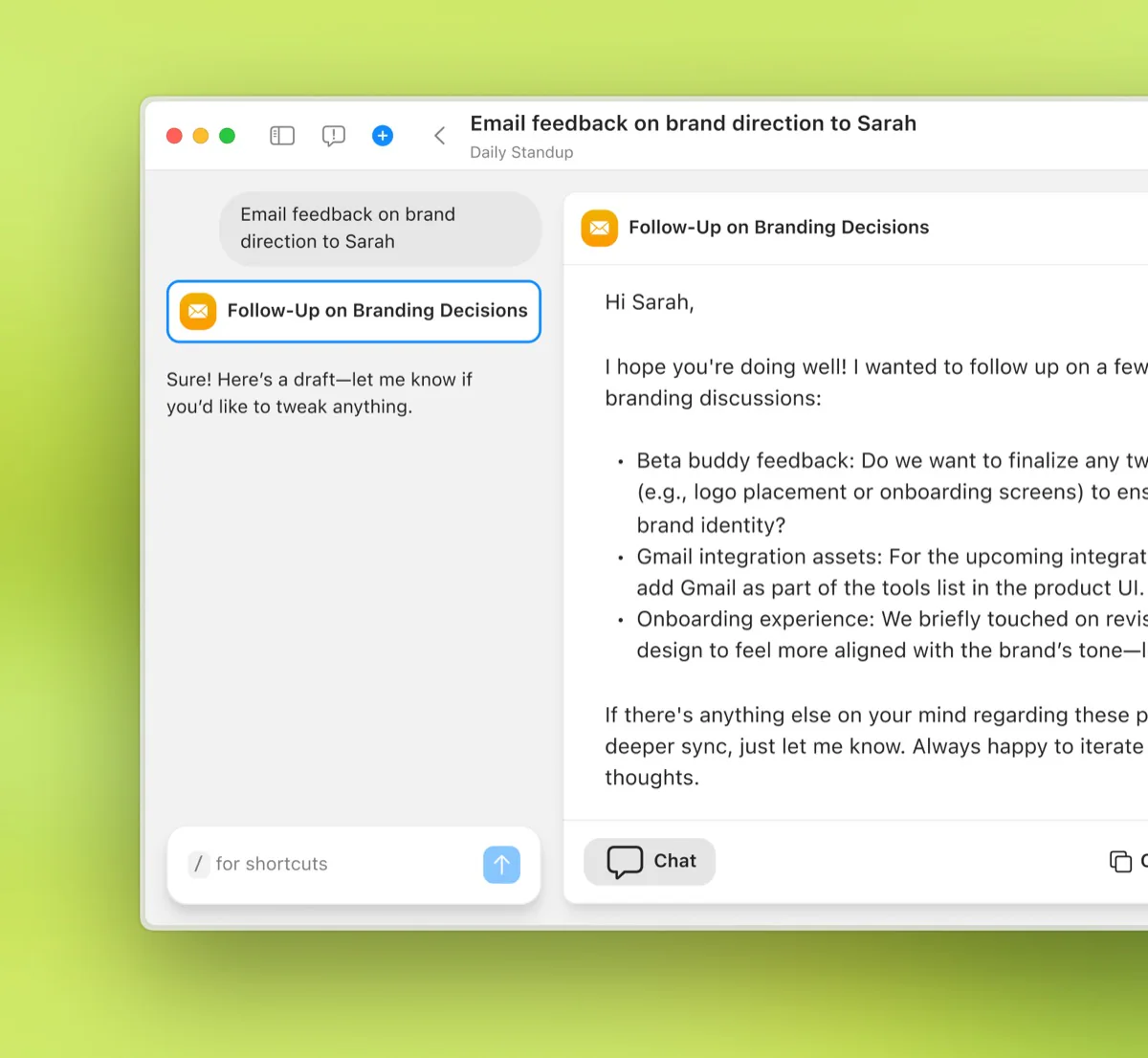Click the orange mail icon in chat card

[198, 311]
